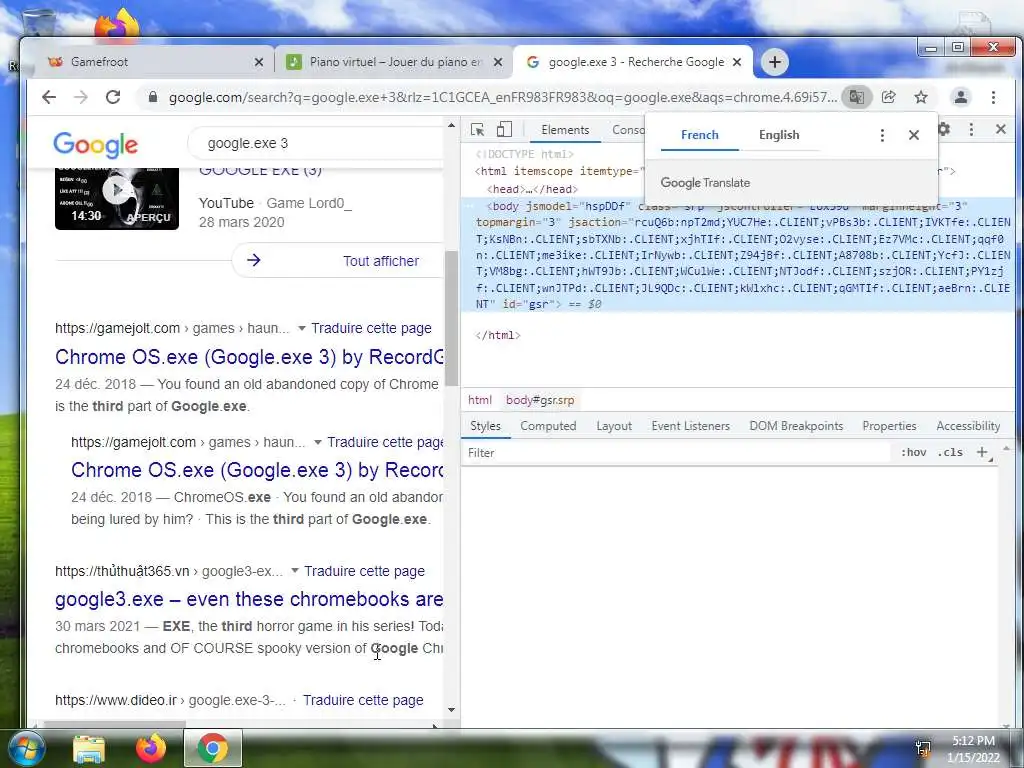1024x768 pixels.
Task: Open the DOM Breakpoints tab
Action: (x=796, y=426)
